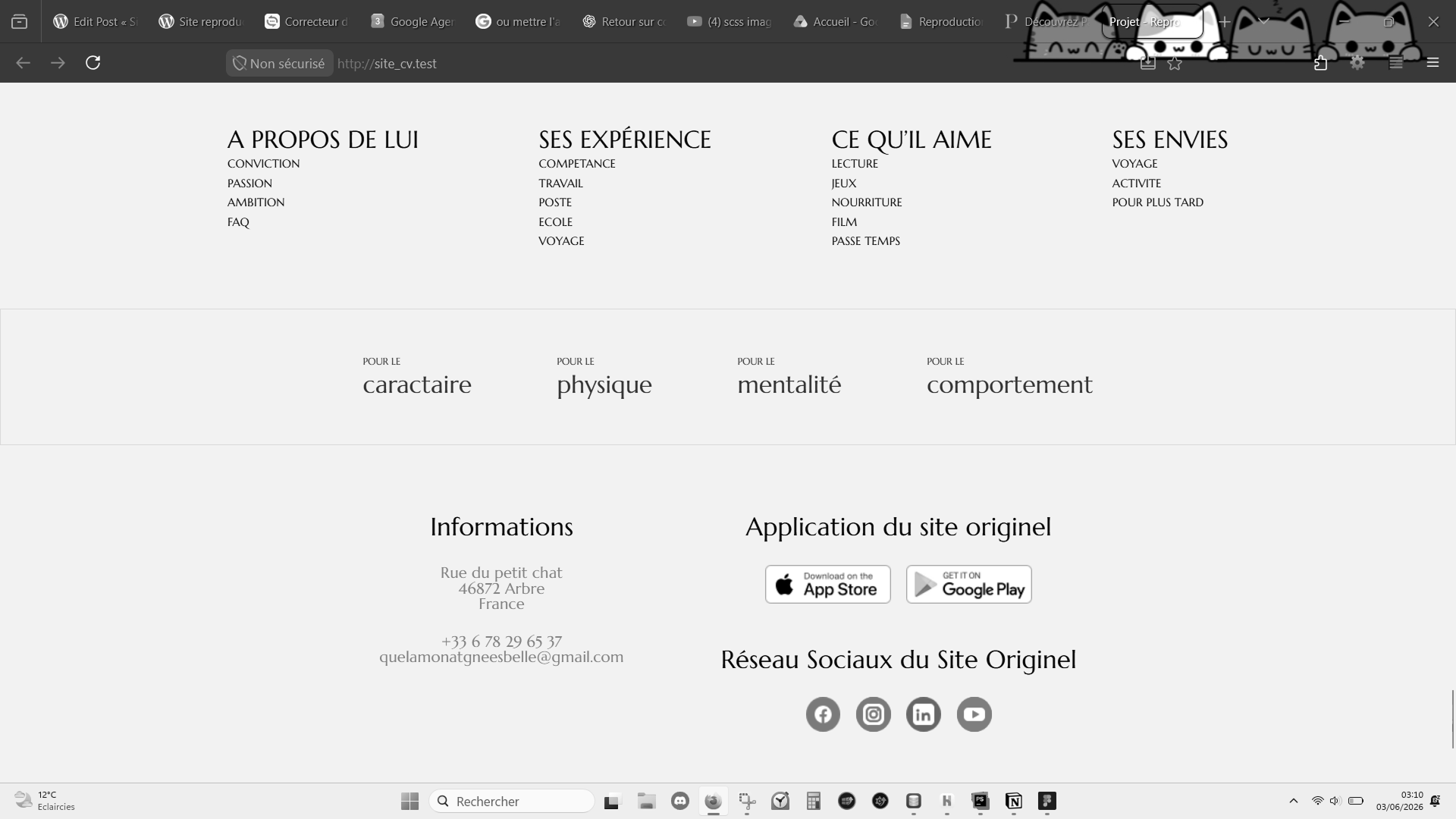Image resolution: width=1456 pixels, height=819 pixels.
Task: Open the FAQ link
Action: [238, 222]
